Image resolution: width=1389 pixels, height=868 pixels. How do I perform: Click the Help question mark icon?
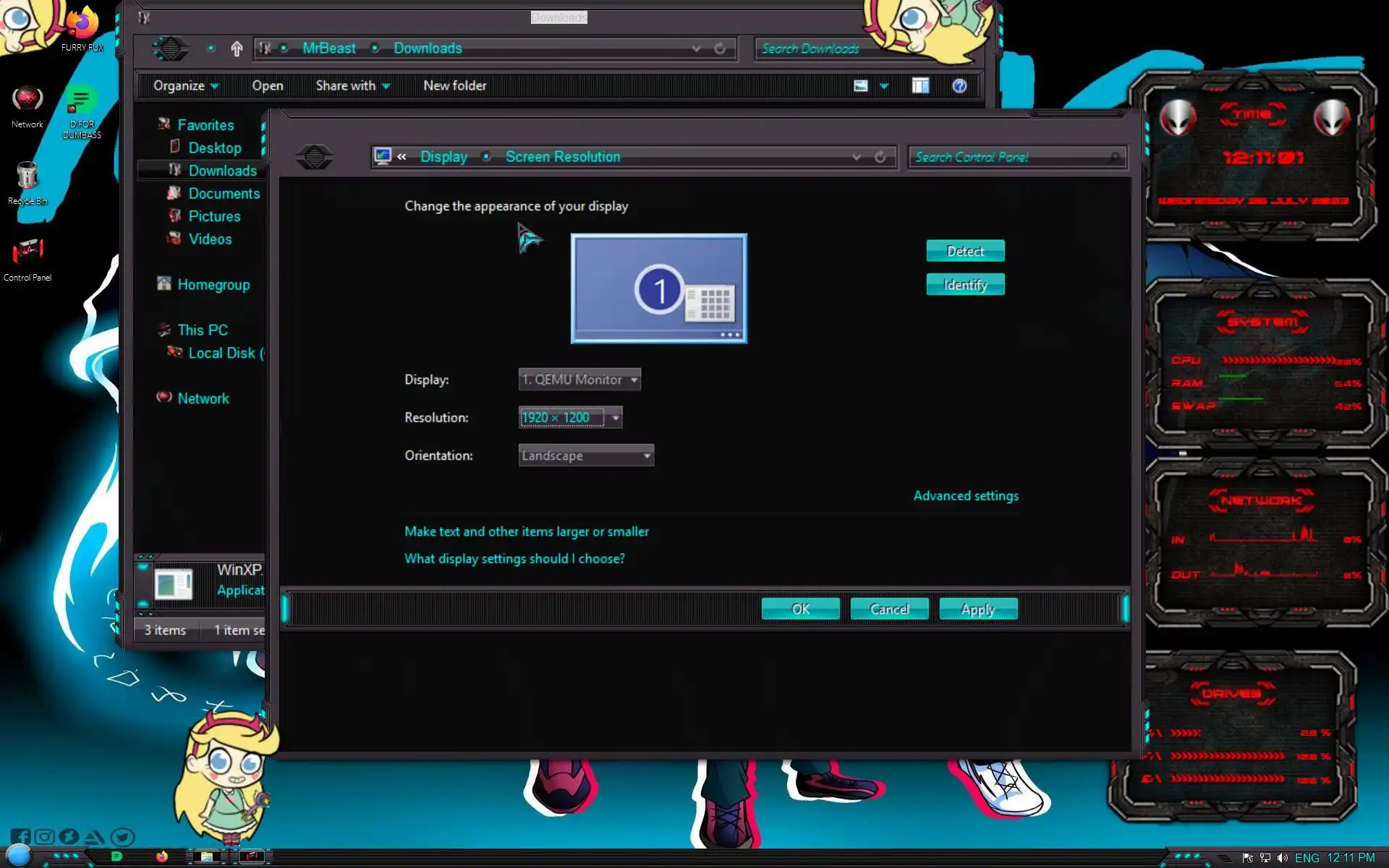[959, 86]
